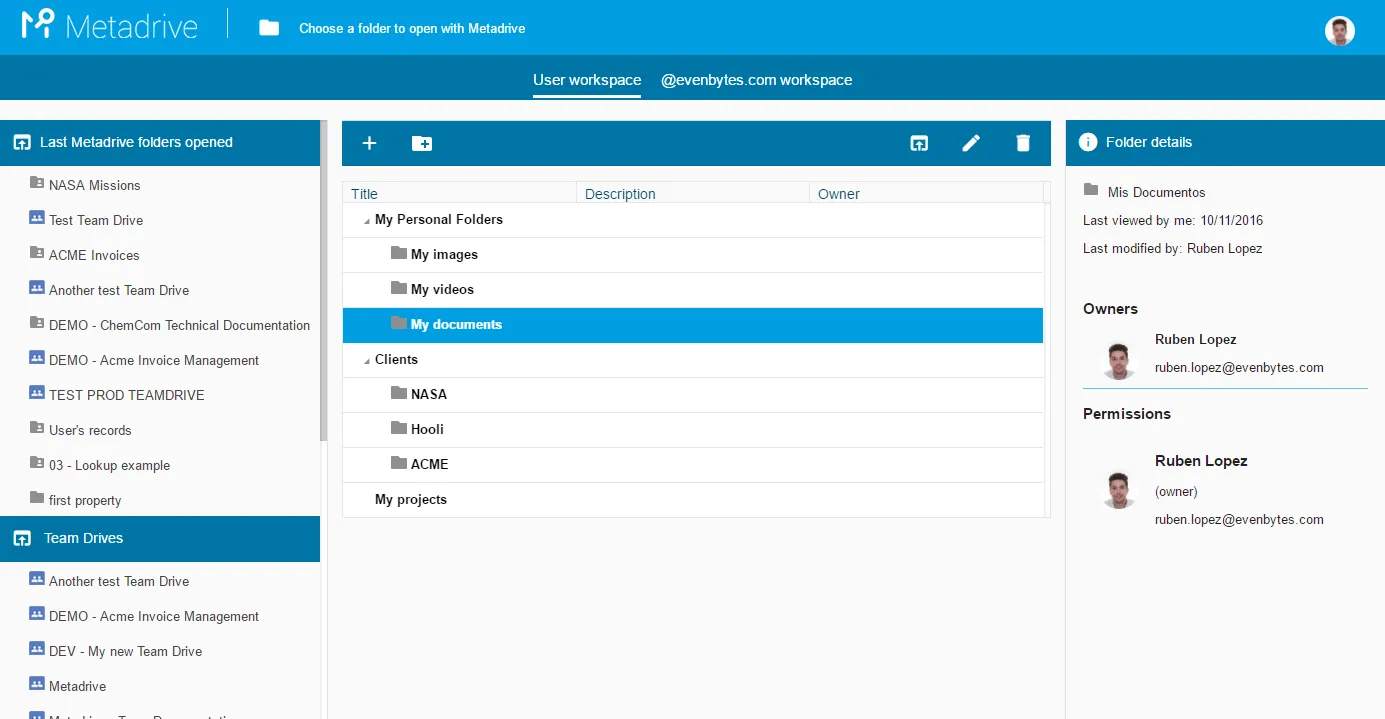Switch to User workspace tab
This screenshot has width=1385, height=719.
coord(587,80)
